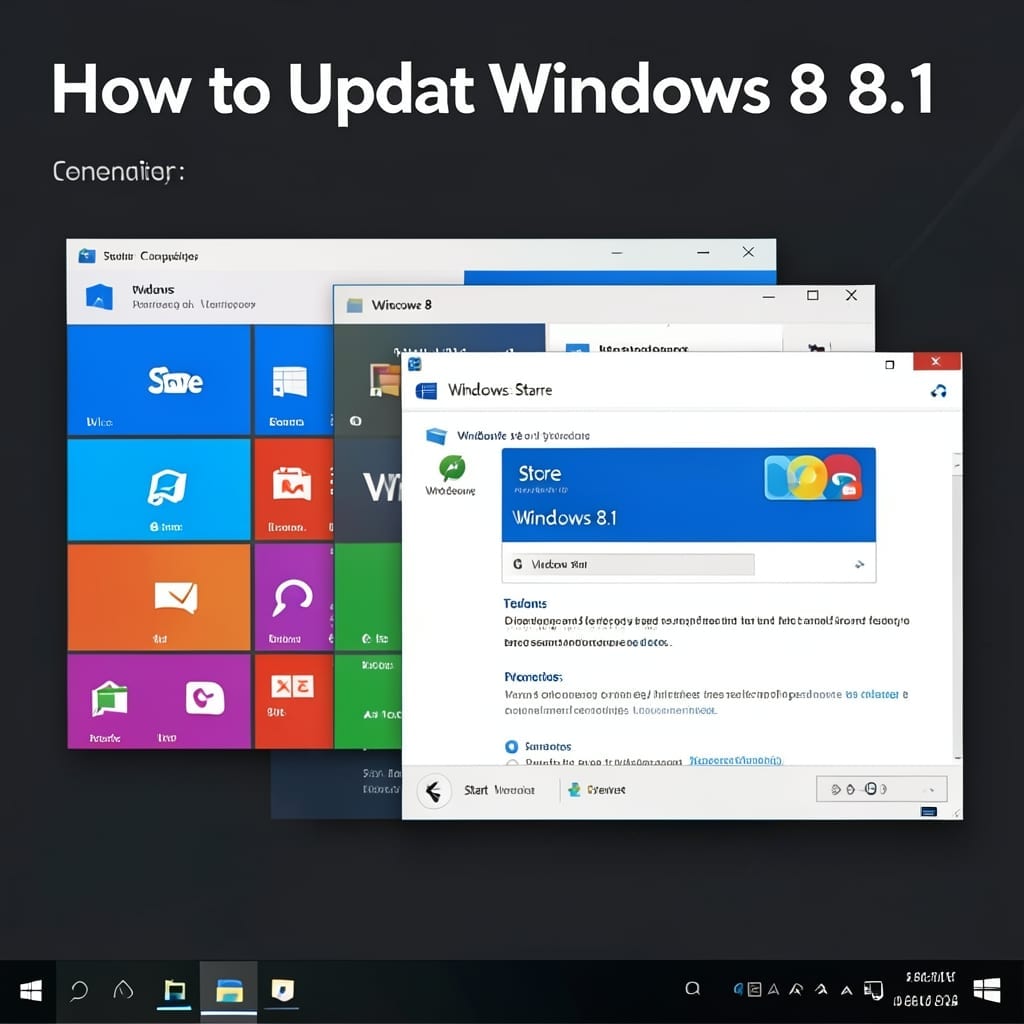Click the small arrow right of the gray field
This screenshot has height=1024, width=1024.
coord(859,564)
